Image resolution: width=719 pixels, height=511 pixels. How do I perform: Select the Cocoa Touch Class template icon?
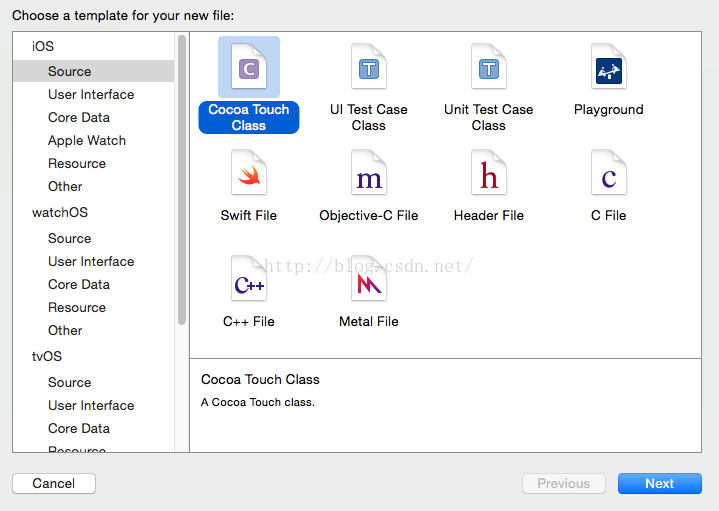[249, 67]
